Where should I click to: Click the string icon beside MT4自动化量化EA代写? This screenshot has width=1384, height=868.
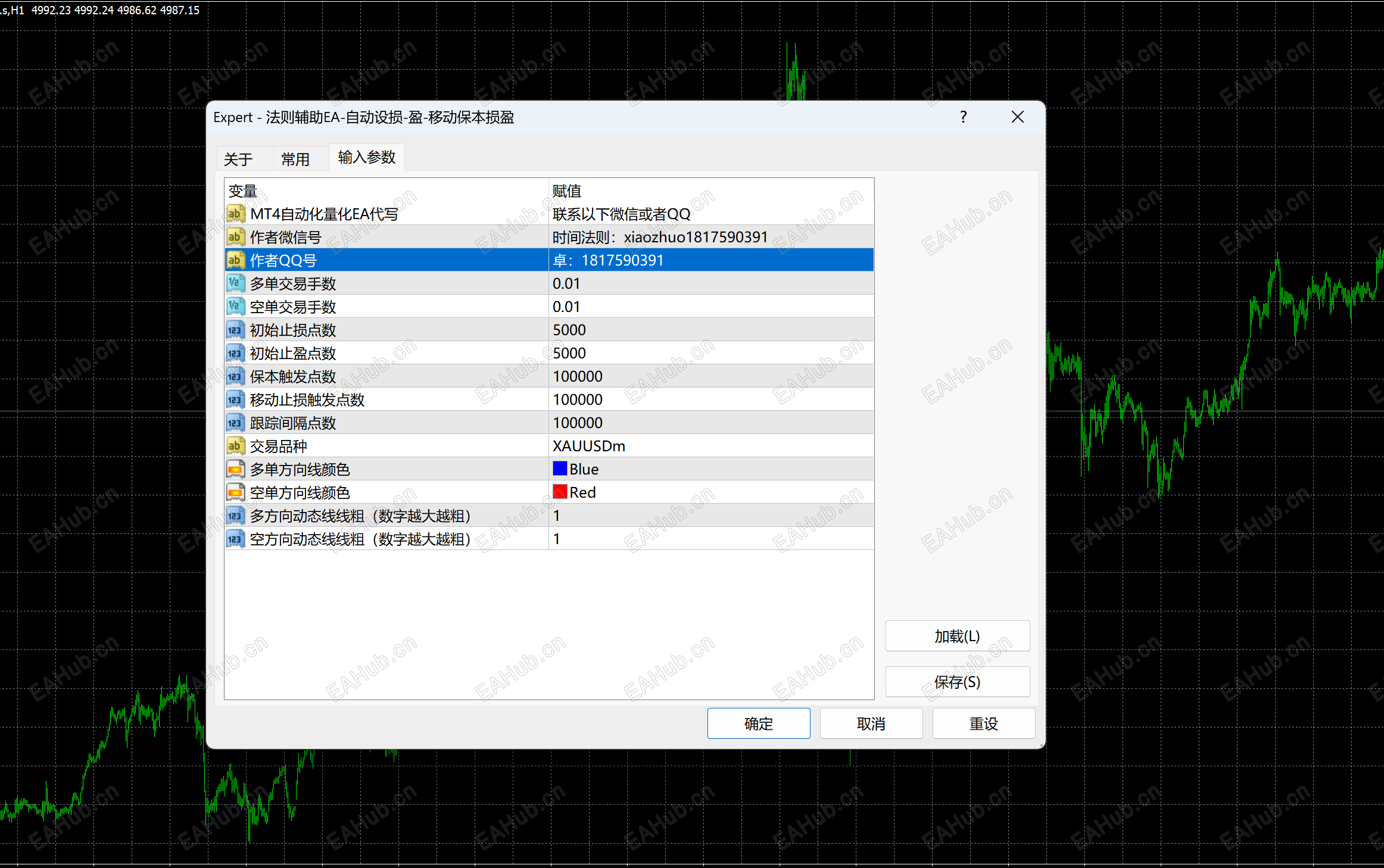point(235,214)
